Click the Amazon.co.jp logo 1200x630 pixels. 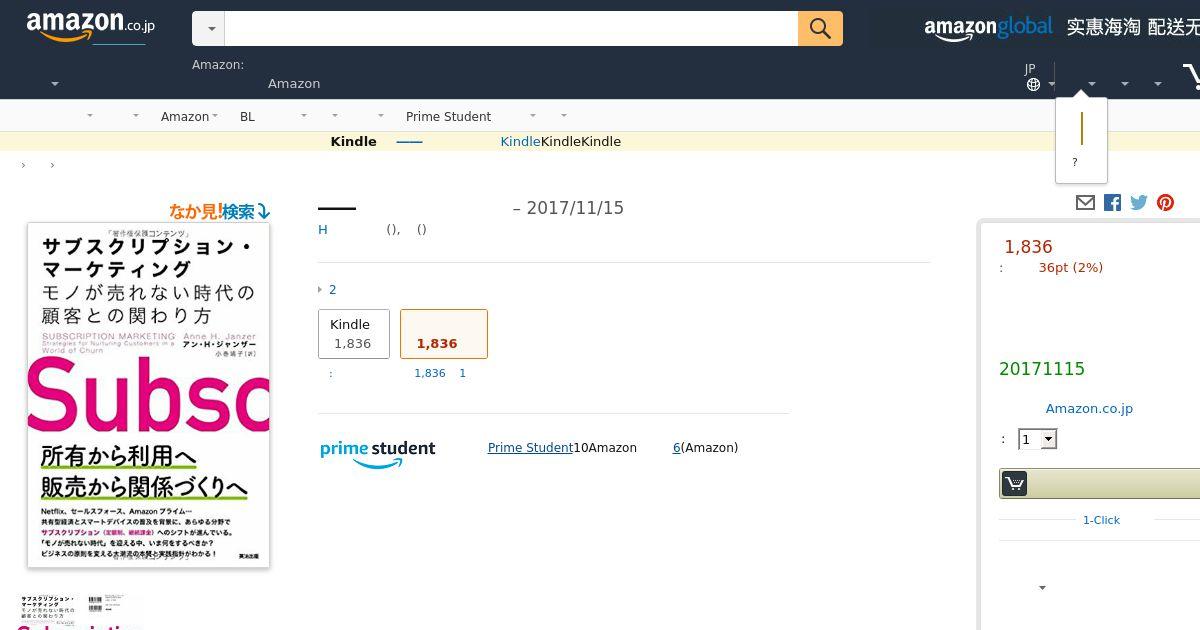[91, 27]
